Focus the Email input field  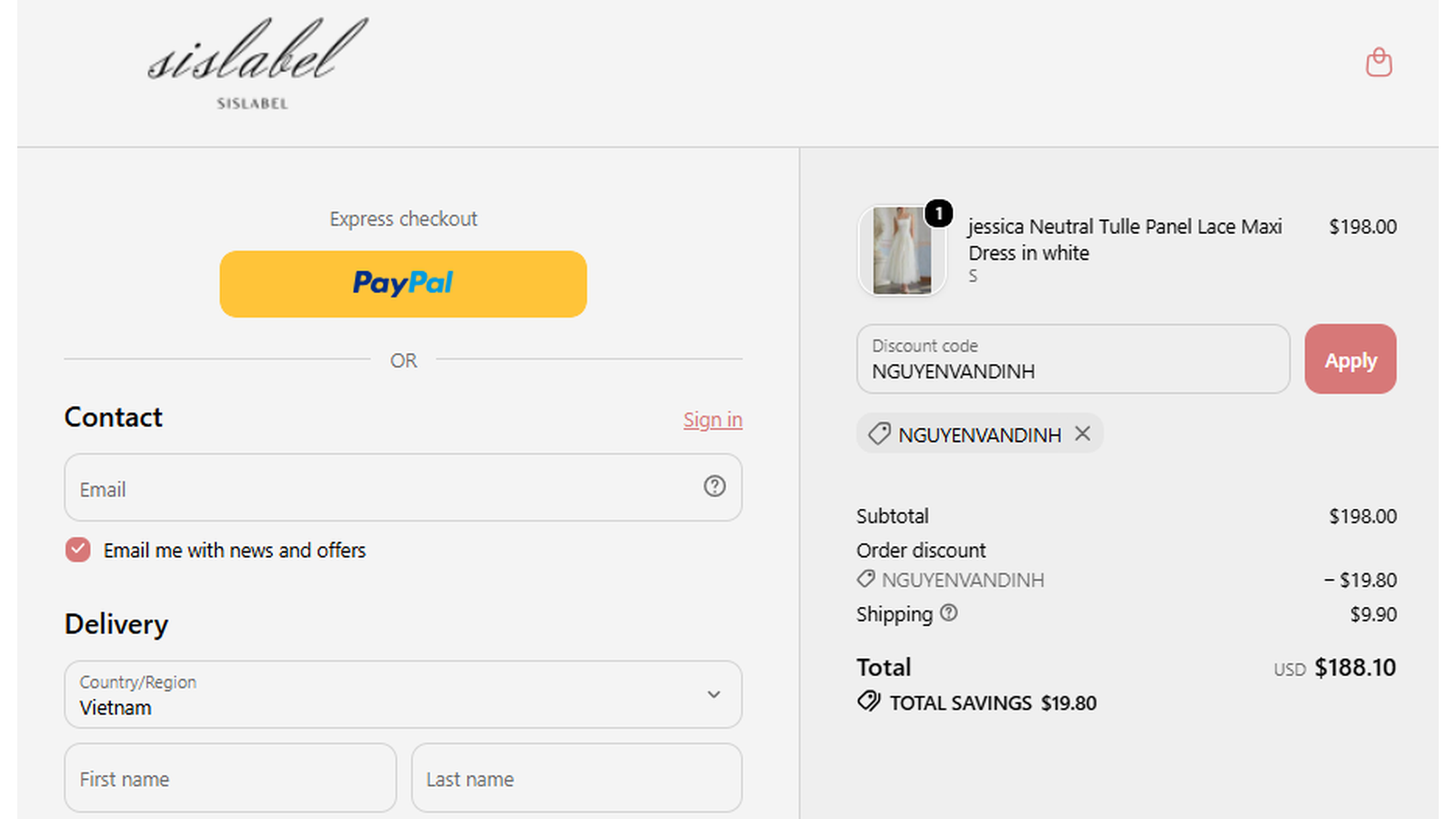[x=403, y=488]
